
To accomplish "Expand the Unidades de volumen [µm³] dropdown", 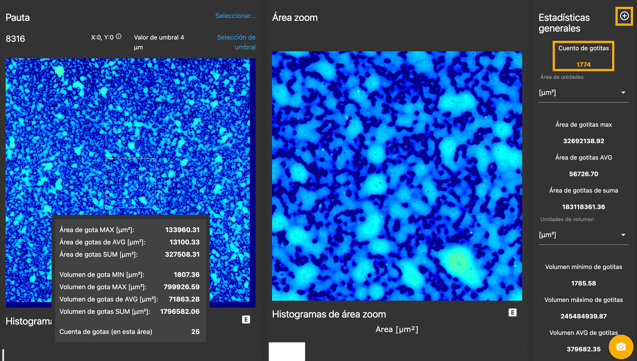I will pos(583,235).
